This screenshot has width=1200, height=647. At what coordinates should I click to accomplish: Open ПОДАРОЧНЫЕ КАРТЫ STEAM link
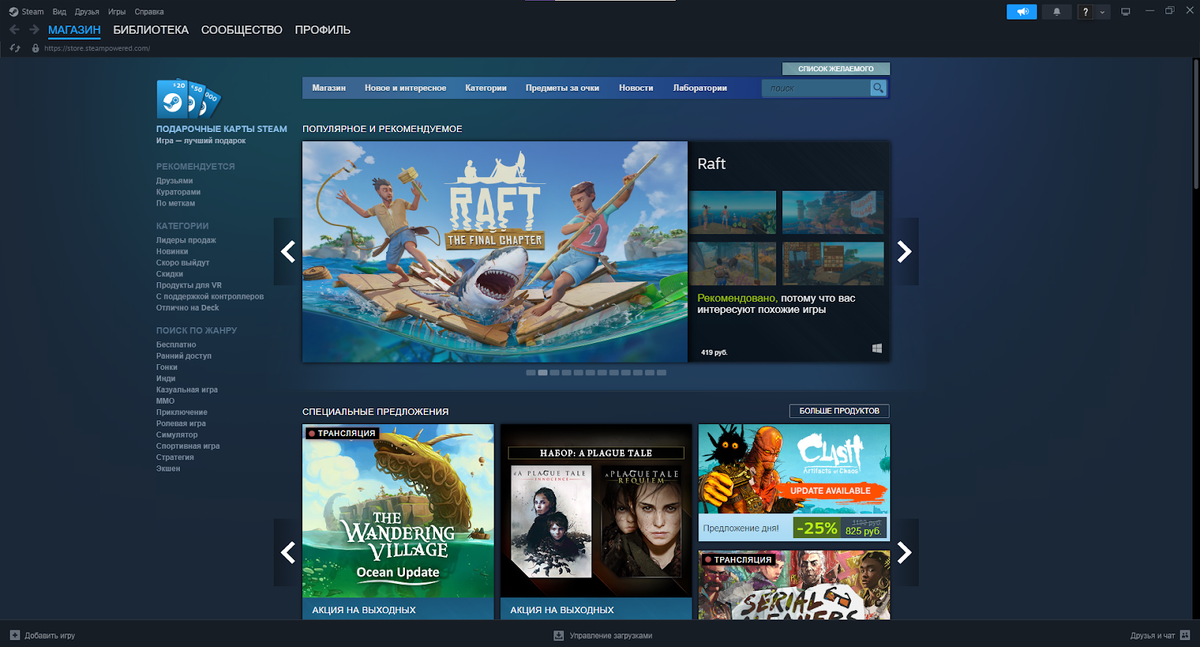click(221, 129)
